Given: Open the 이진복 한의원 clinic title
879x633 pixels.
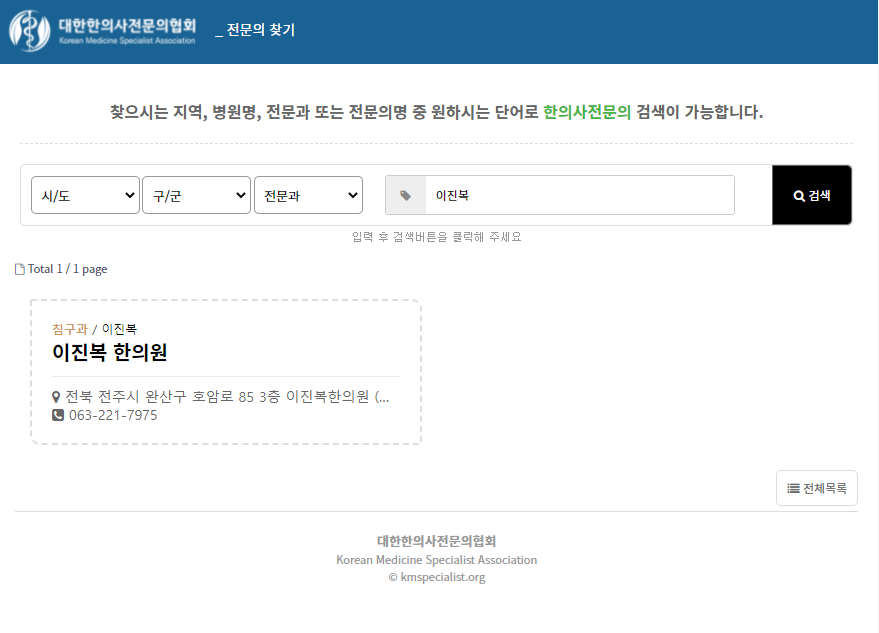Looking at the screenshot, I should coord(110,352).
